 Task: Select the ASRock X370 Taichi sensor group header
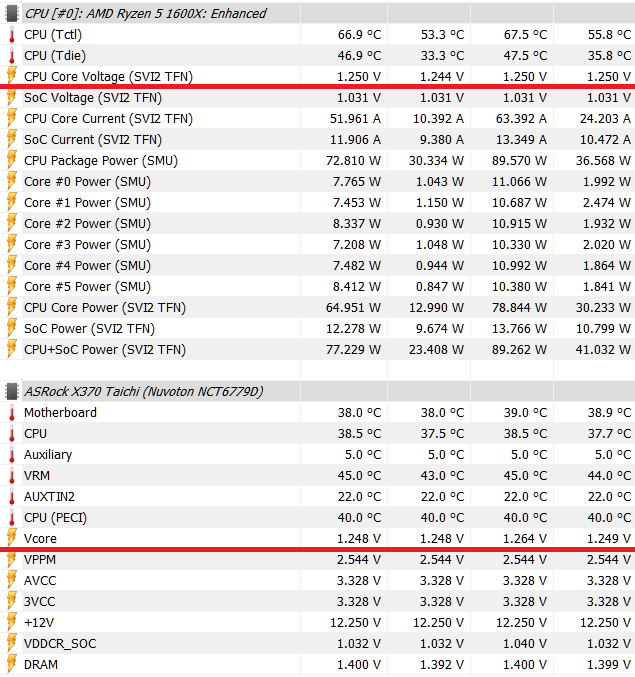tap(144, 391)
